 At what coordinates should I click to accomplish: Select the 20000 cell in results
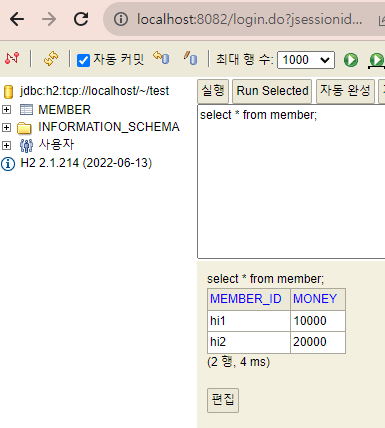click(x=318, y=342)
